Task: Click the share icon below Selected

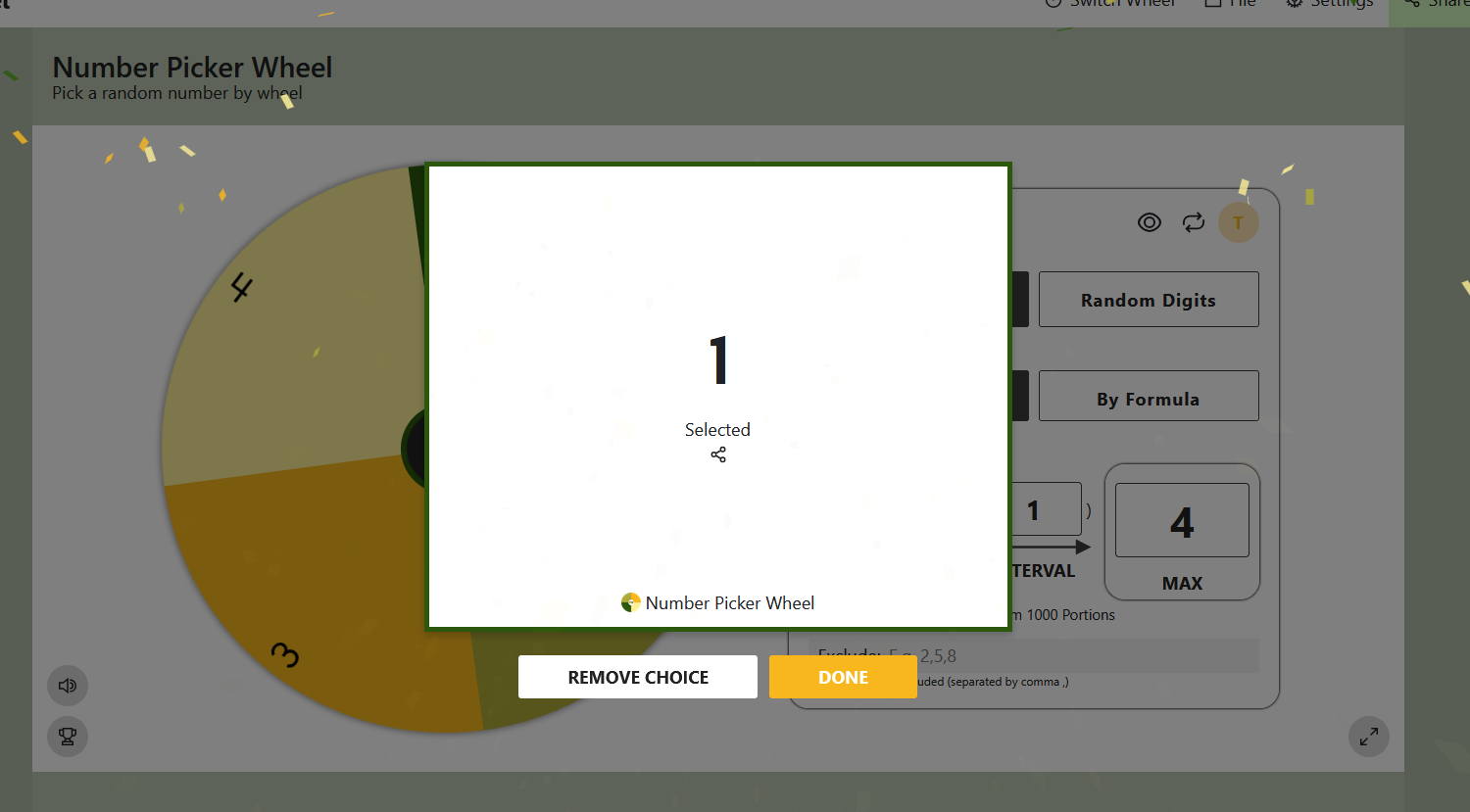Action: 718,454
